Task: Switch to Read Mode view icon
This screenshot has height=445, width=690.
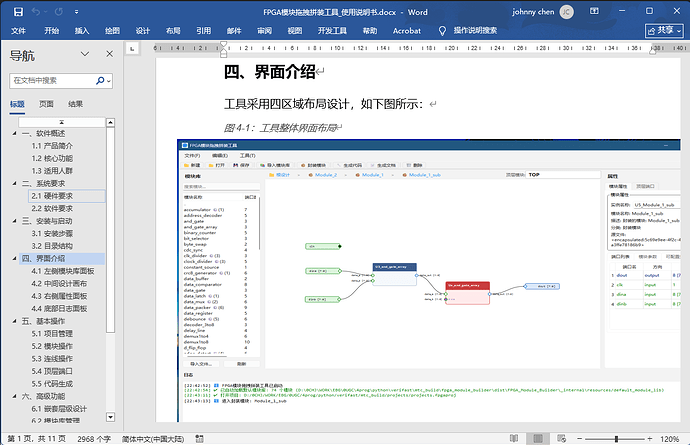Action: [x=514, y=438]
